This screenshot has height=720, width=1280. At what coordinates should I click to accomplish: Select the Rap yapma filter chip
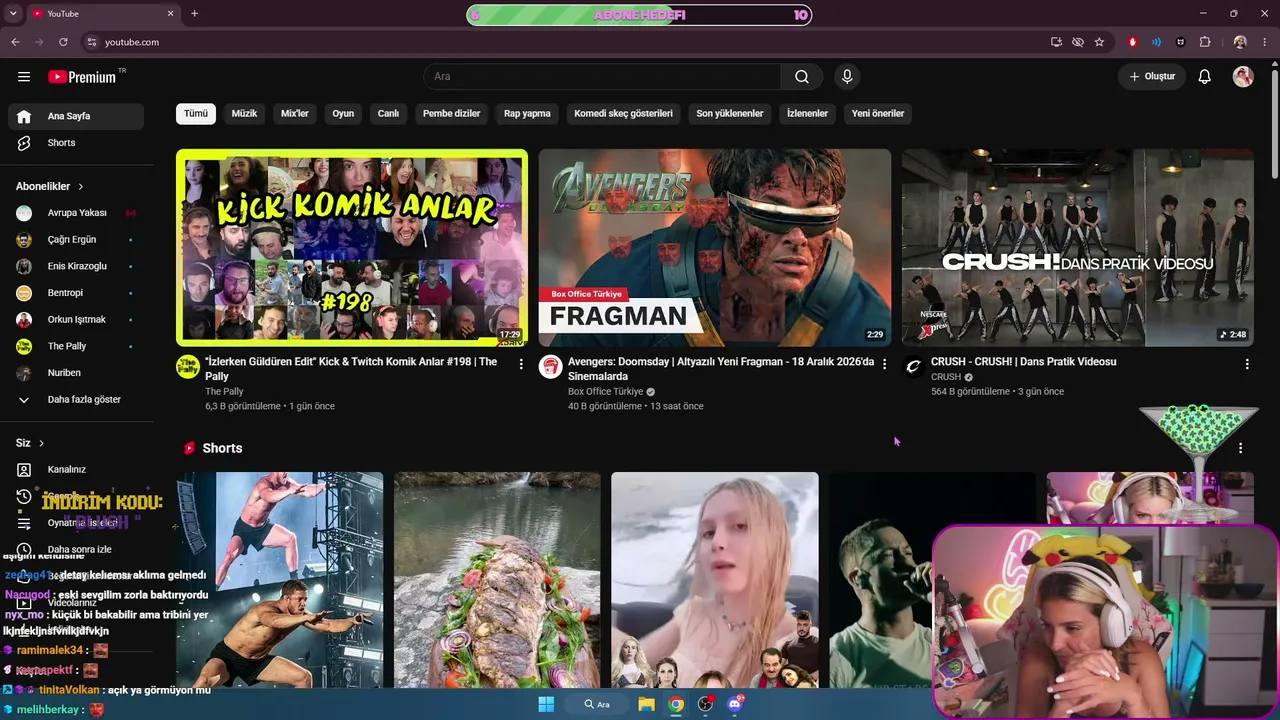click(527, 113)
